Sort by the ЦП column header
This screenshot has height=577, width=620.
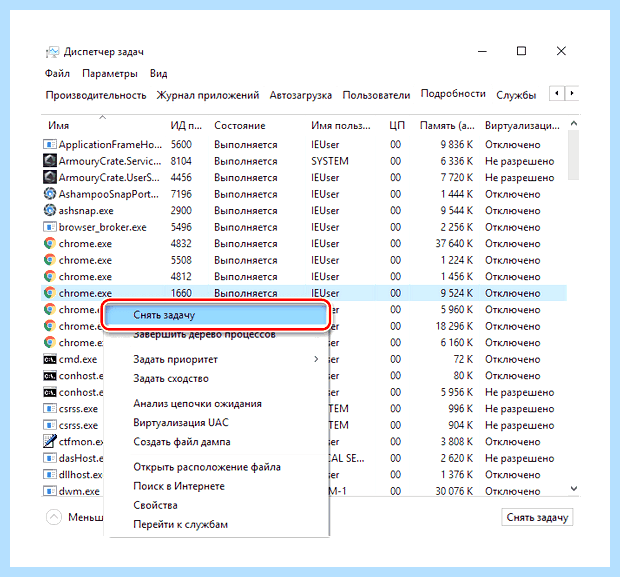[397, 125]
